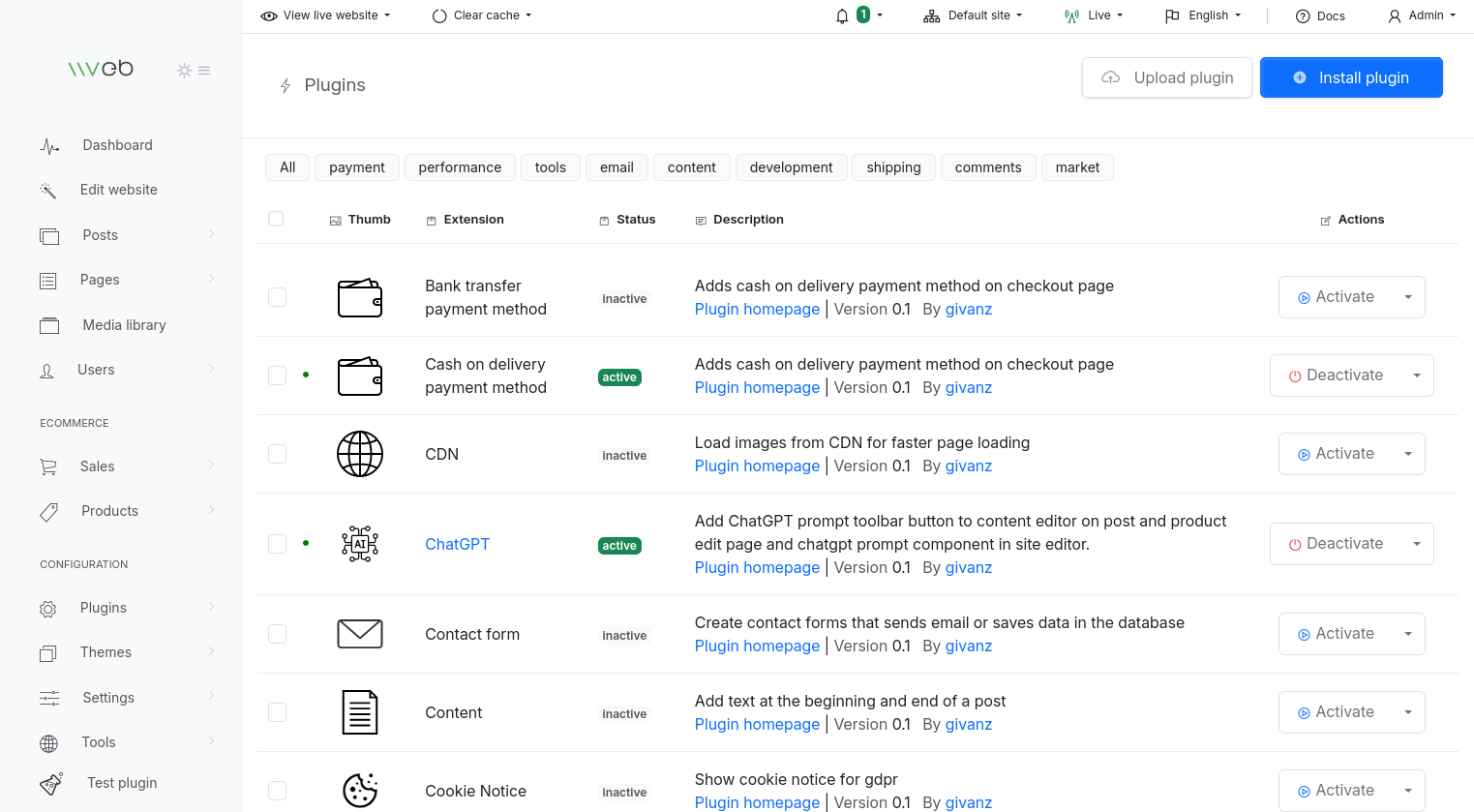Image resolution: width=1474 pixels, height=812 pixels.
Task: Check the ChatGPT plugin checkbox
Action: click(x=277, y=544)
